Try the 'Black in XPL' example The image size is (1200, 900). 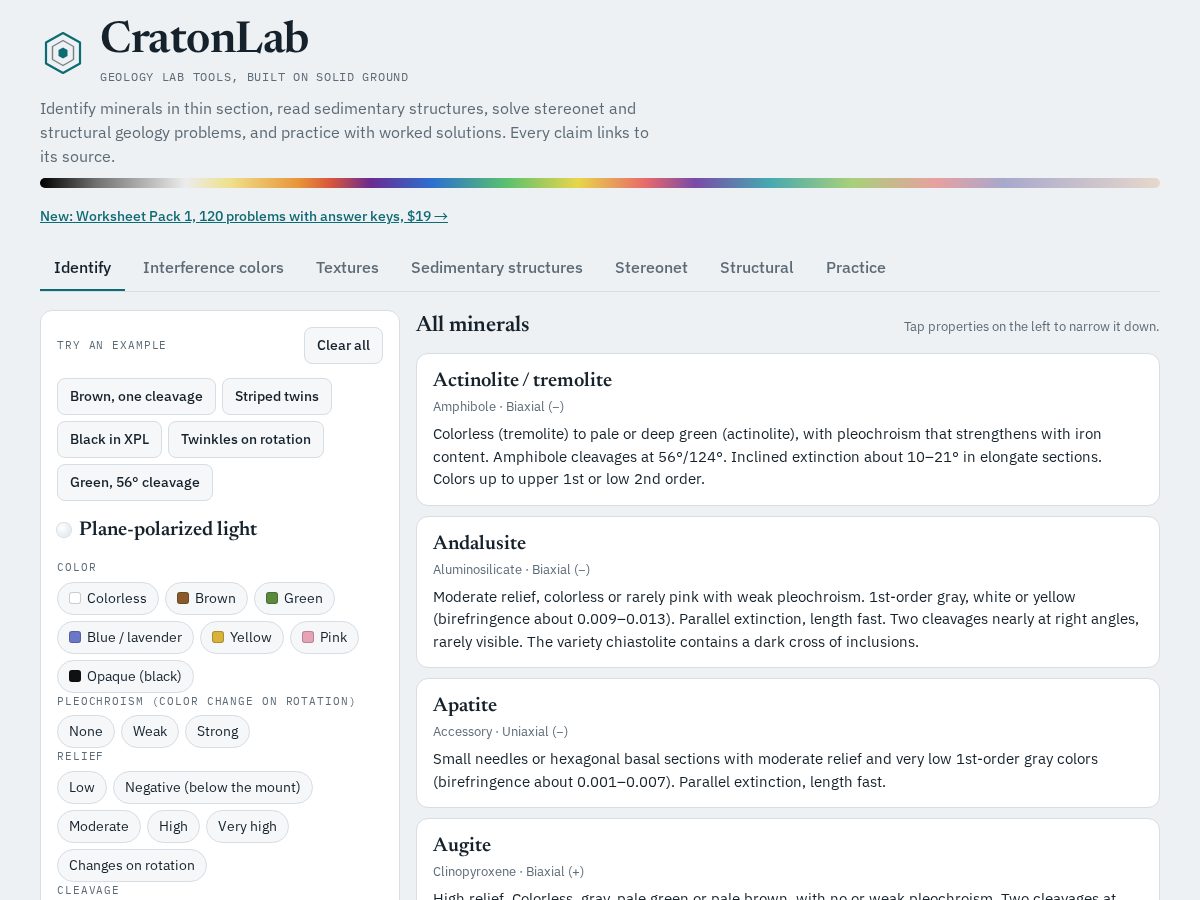109,439
